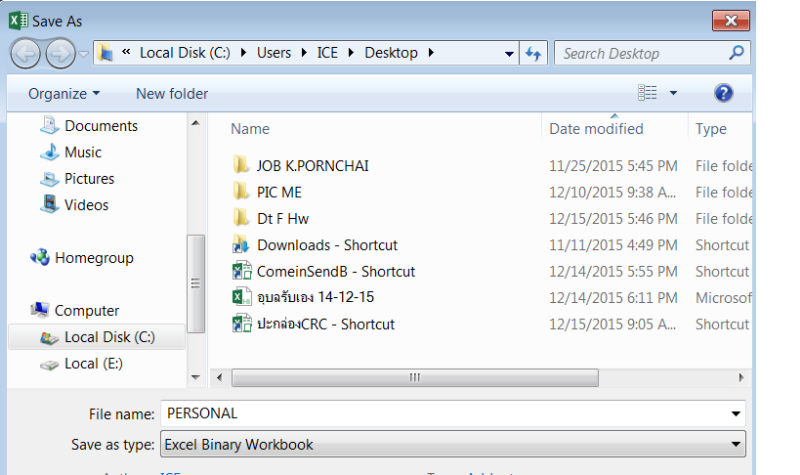Open the Help question mark icon

click(x=724, y=93)
